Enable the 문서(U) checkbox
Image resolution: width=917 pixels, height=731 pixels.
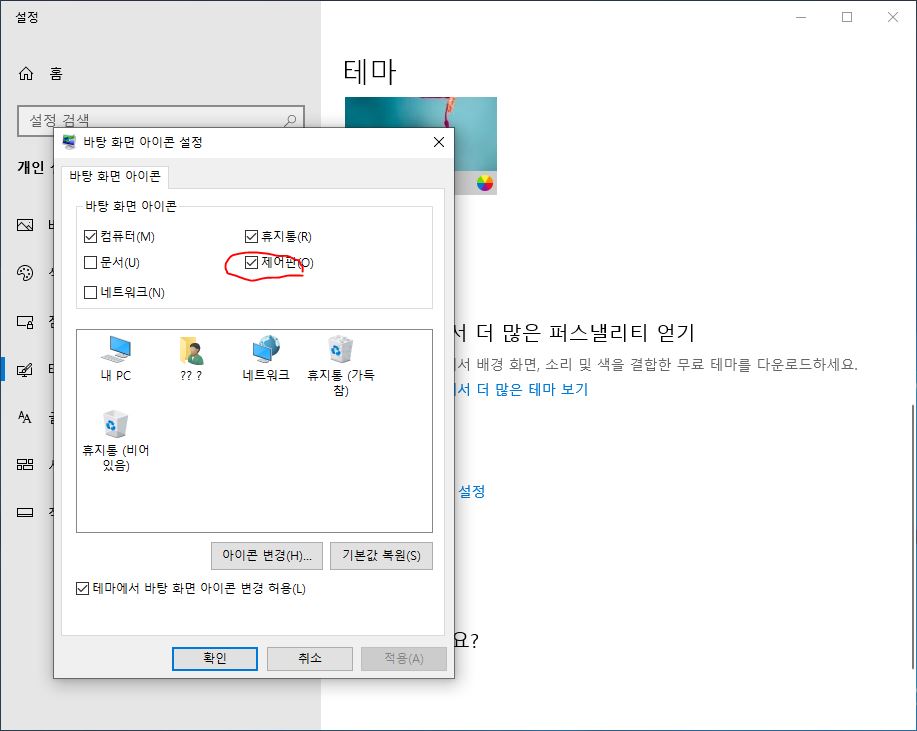point(90,263)
